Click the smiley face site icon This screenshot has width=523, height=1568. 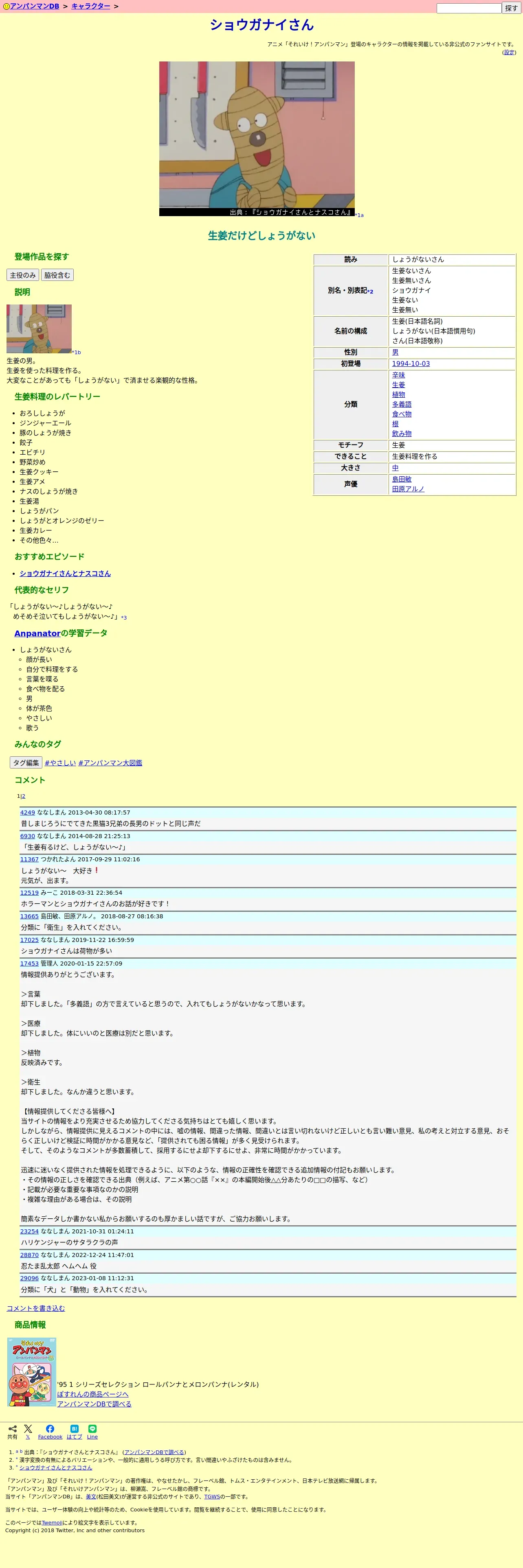(x=6, y=6)
